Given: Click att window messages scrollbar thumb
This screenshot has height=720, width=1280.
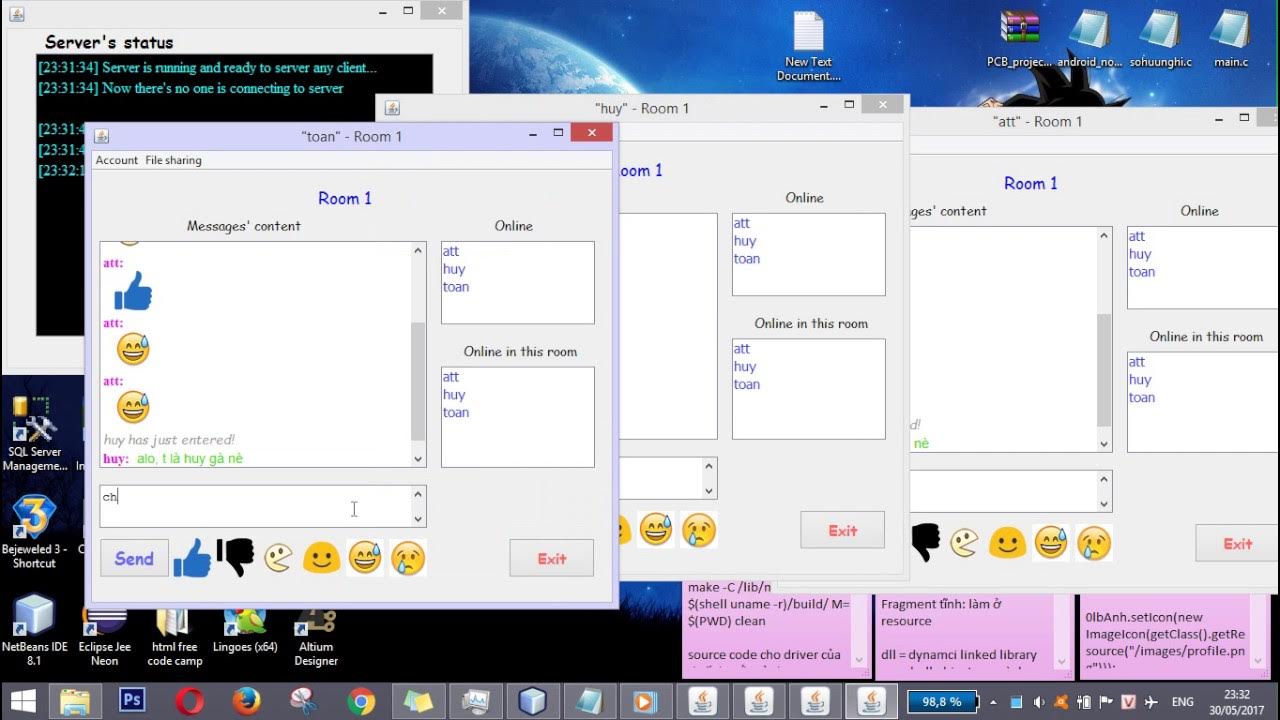Looking at the screenshot, I should pyautogui.click(x=1104, y=369).
